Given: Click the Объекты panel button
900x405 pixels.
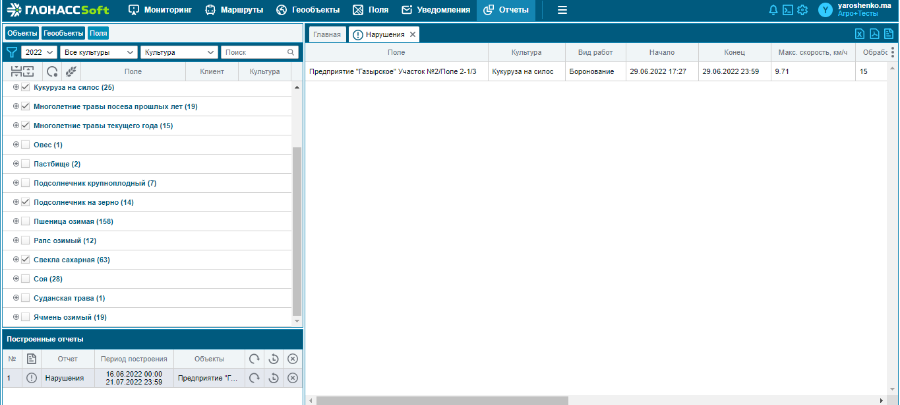Looking at the screenshot, I should [x=21, y=33].
